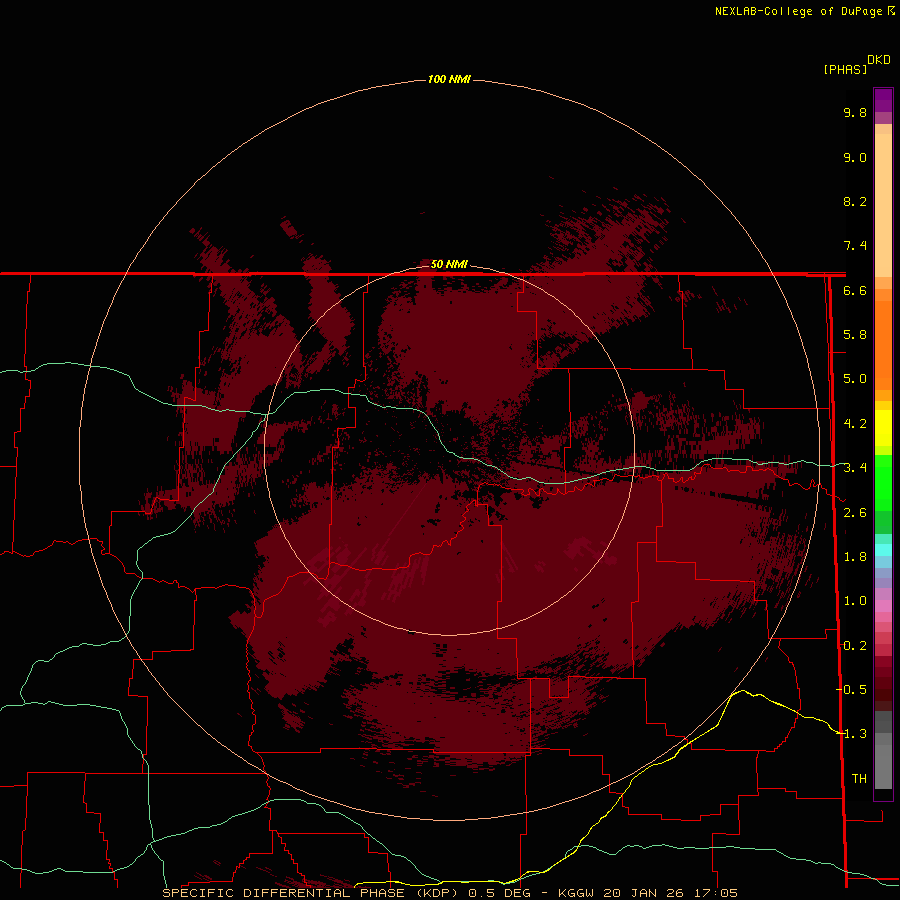The height and width of the screenshot is (900, 900).
Task: Click the 9.0 value on the color scale
Action: [855, 157]
